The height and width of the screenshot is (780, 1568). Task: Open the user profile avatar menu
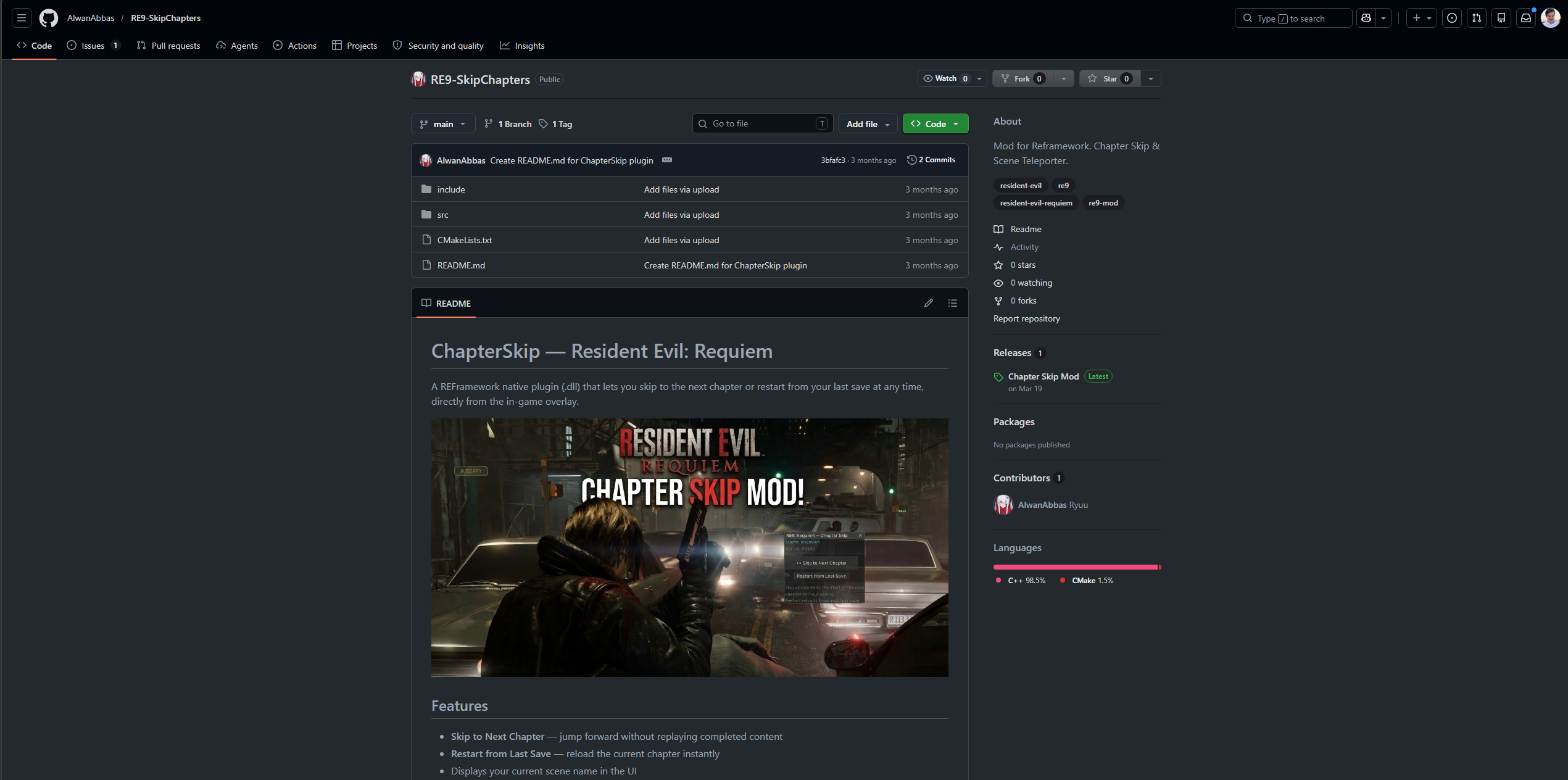[1551, 18]
